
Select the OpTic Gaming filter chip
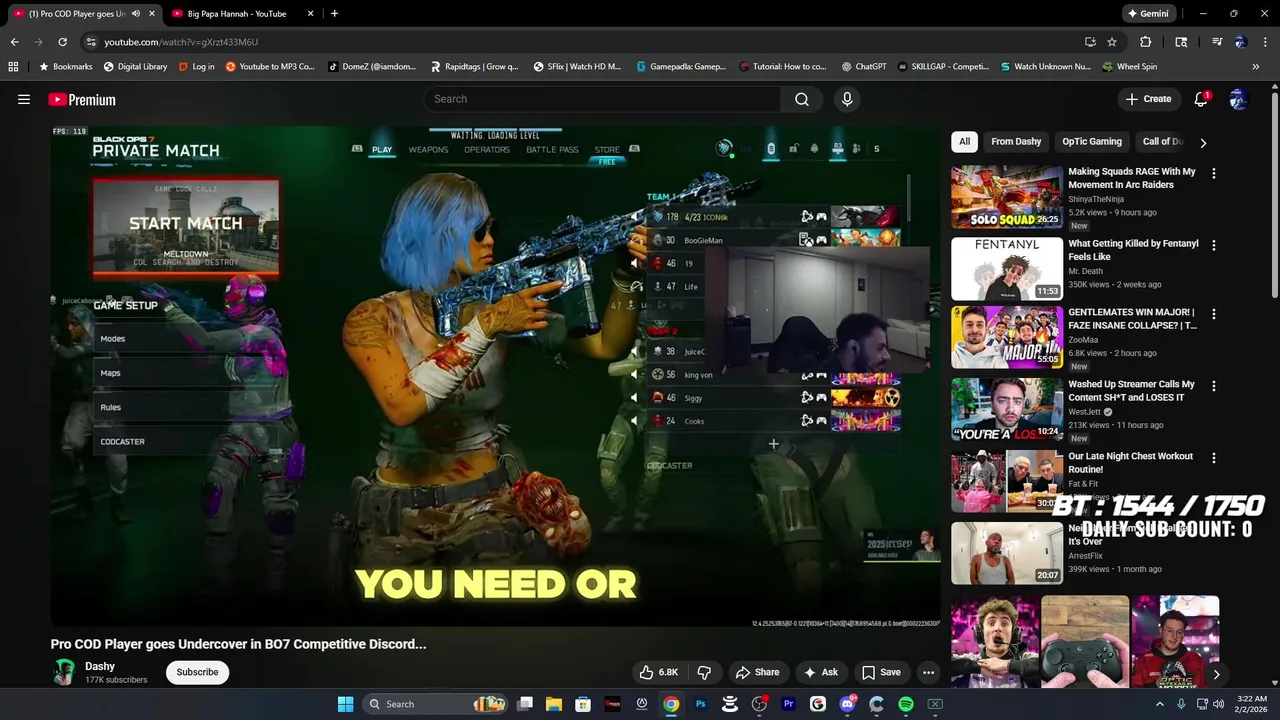pyautogui.click(x=1092, y=142)
